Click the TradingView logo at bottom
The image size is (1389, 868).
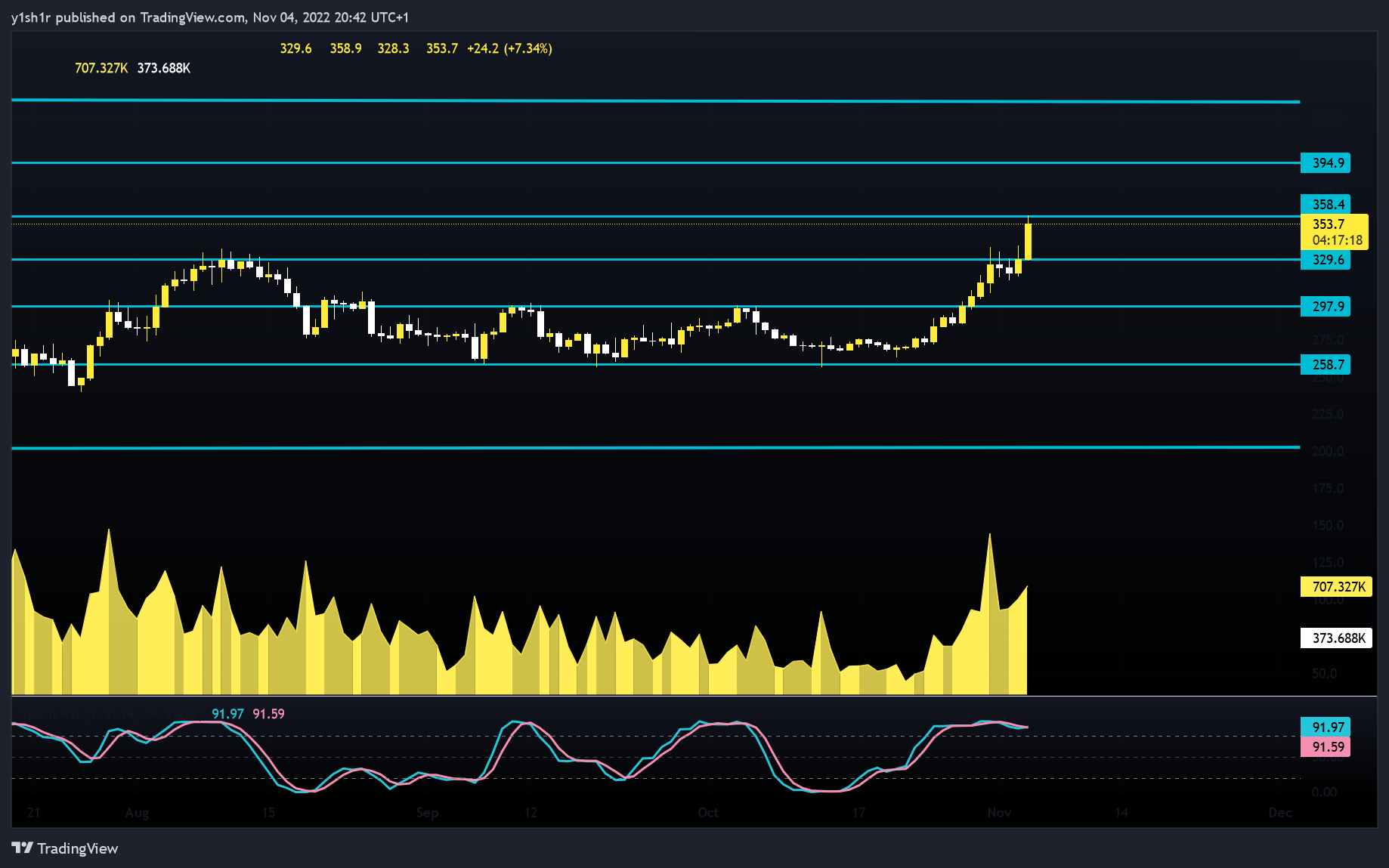click(x=65, y=848)
